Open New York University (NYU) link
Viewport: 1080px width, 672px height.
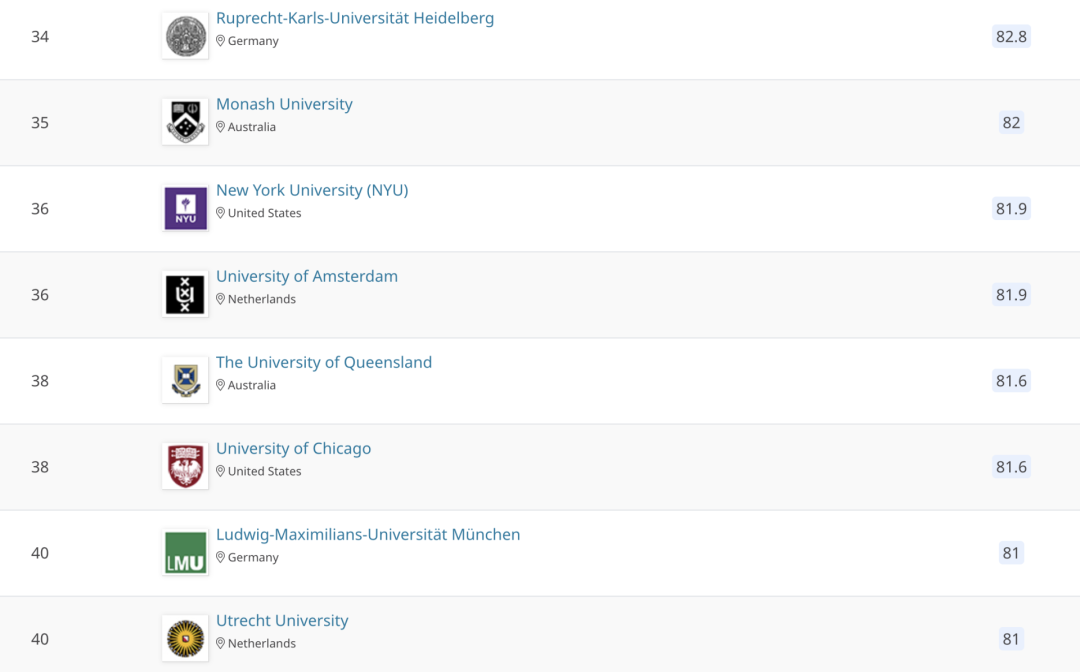(312, 190)
